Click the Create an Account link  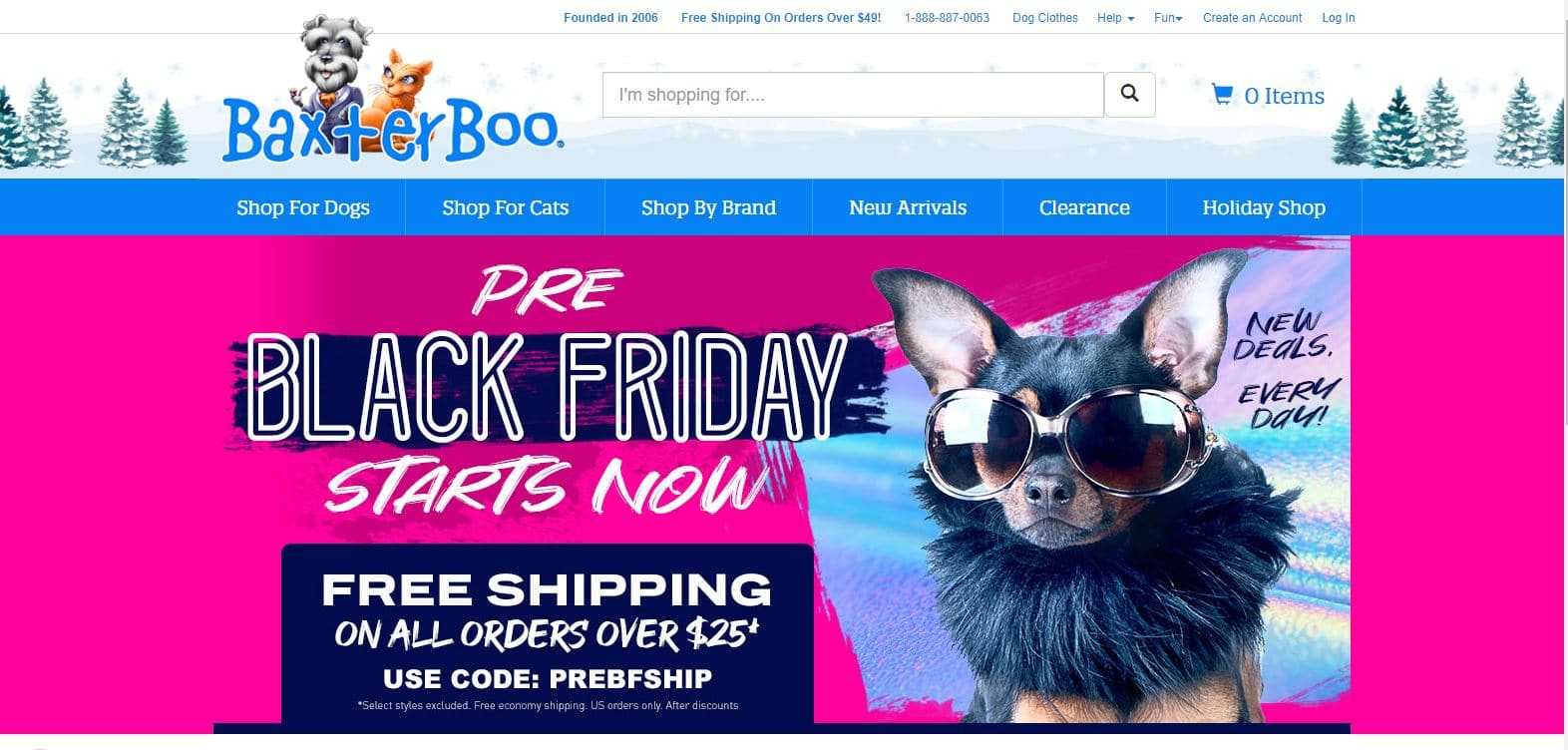pyautogui.click(x=1252, y=18)
